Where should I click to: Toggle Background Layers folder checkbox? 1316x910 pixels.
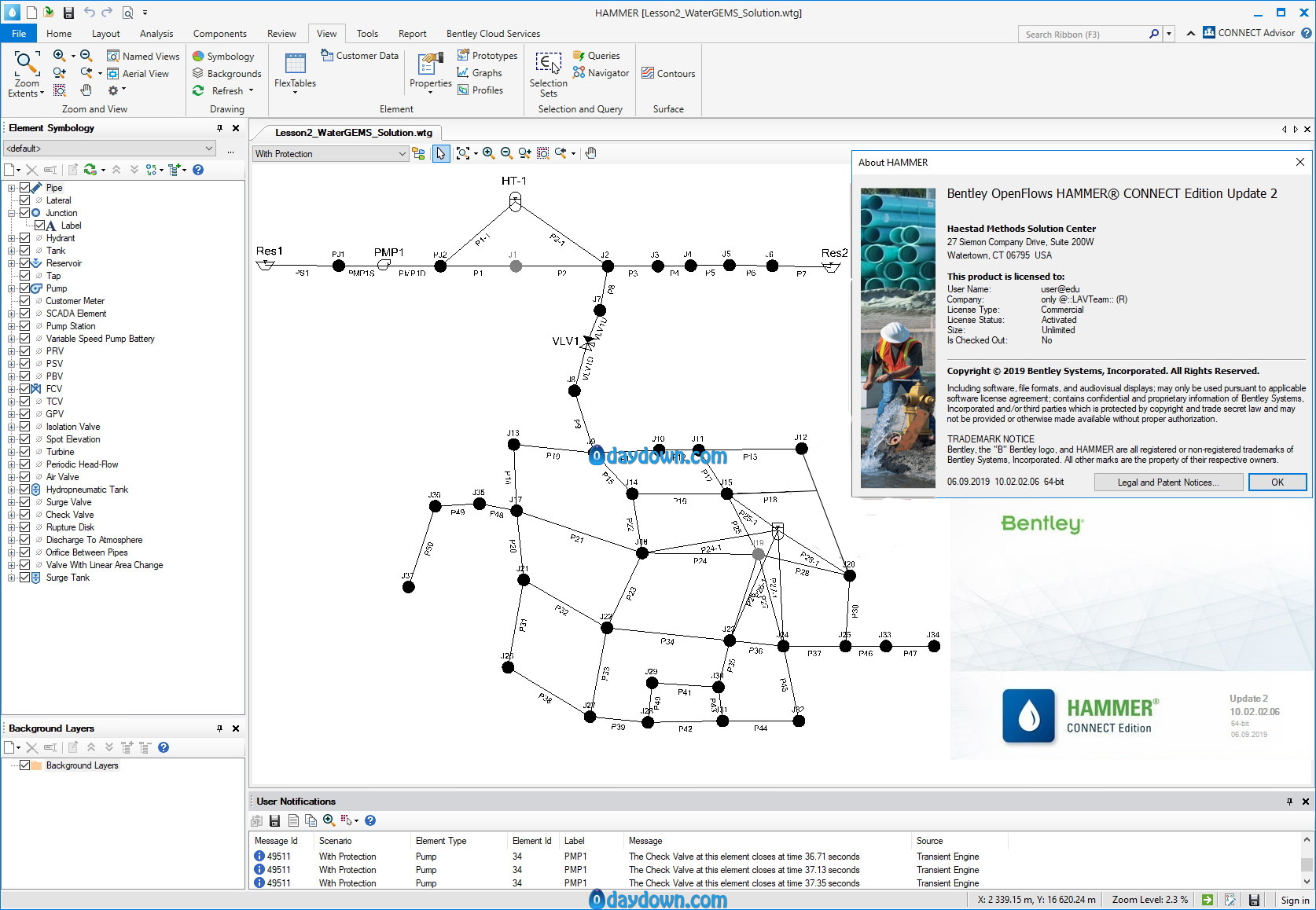[24, 765]
